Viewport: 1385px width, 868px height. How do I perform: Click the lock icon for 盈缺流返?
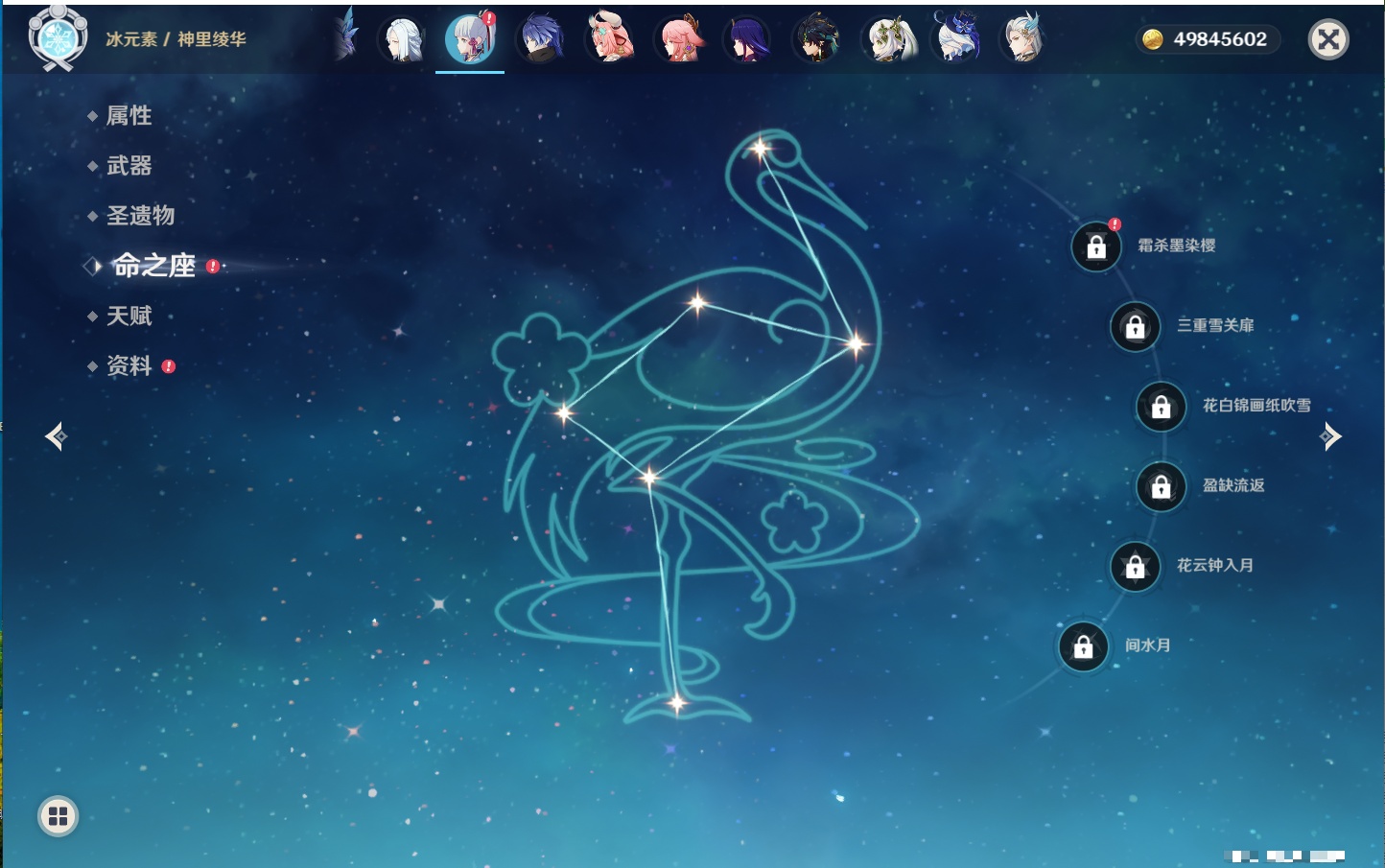coord(1162,486)
